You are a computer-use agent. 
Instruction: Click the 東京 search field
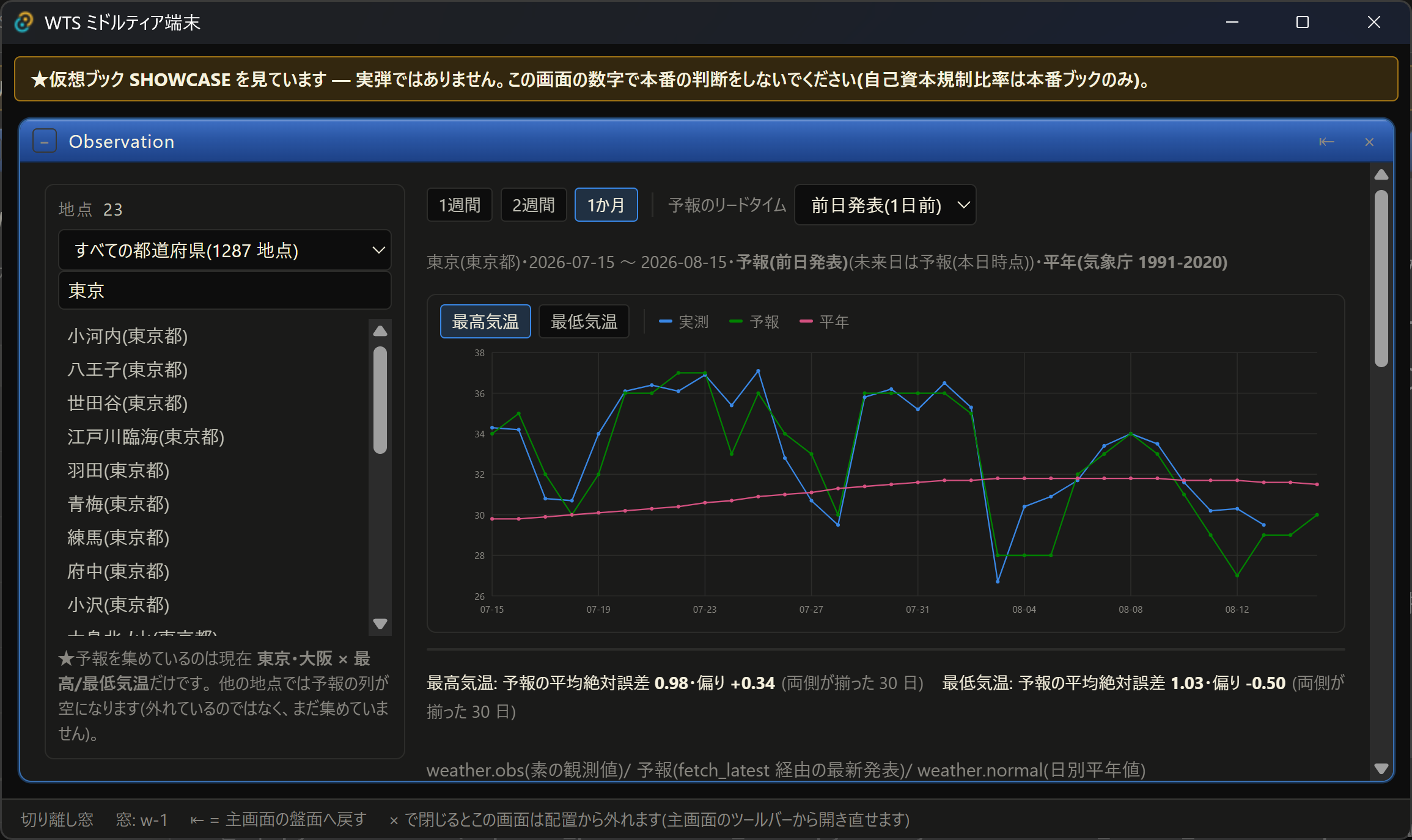(x=225, y=290)
